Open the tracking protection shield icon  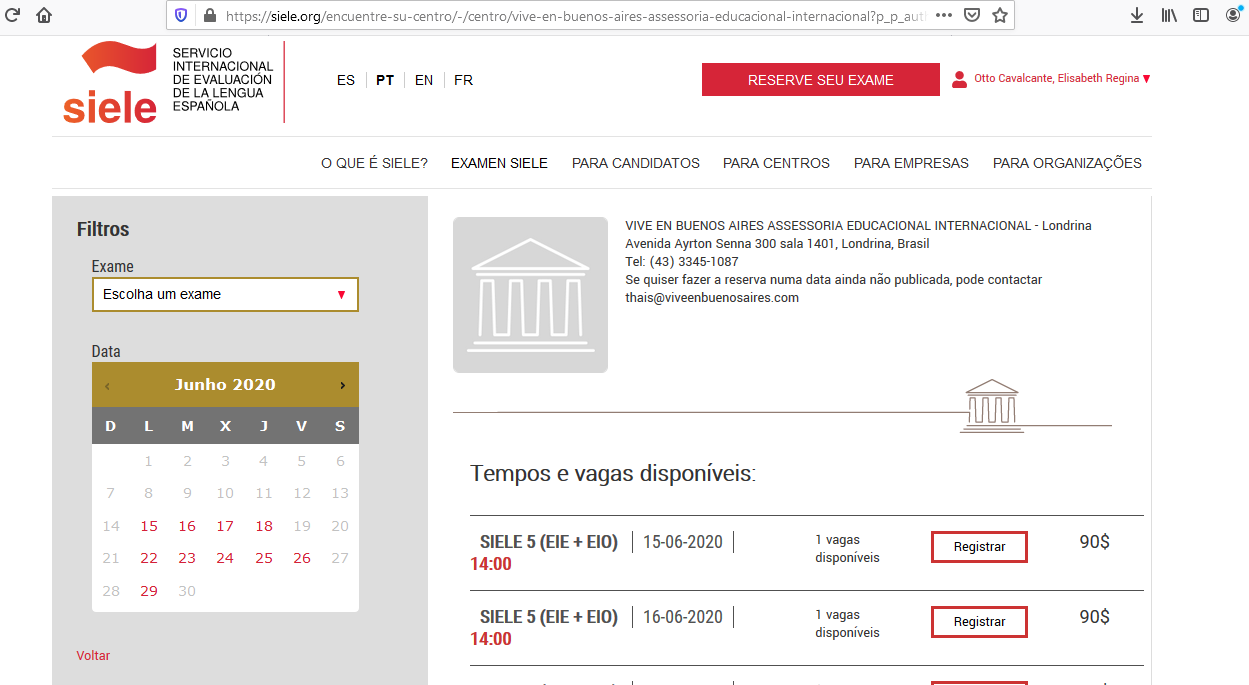coord(181,15)
